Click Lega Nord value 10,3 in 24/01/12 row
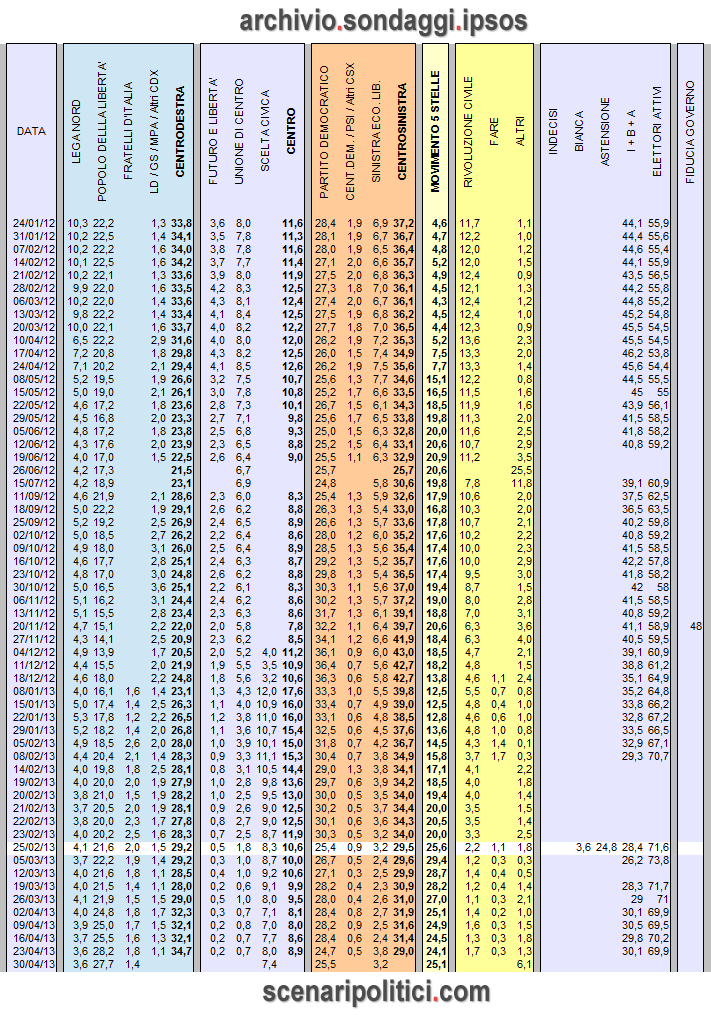Viewport: 711px width, 1015px height. [77, 223]
